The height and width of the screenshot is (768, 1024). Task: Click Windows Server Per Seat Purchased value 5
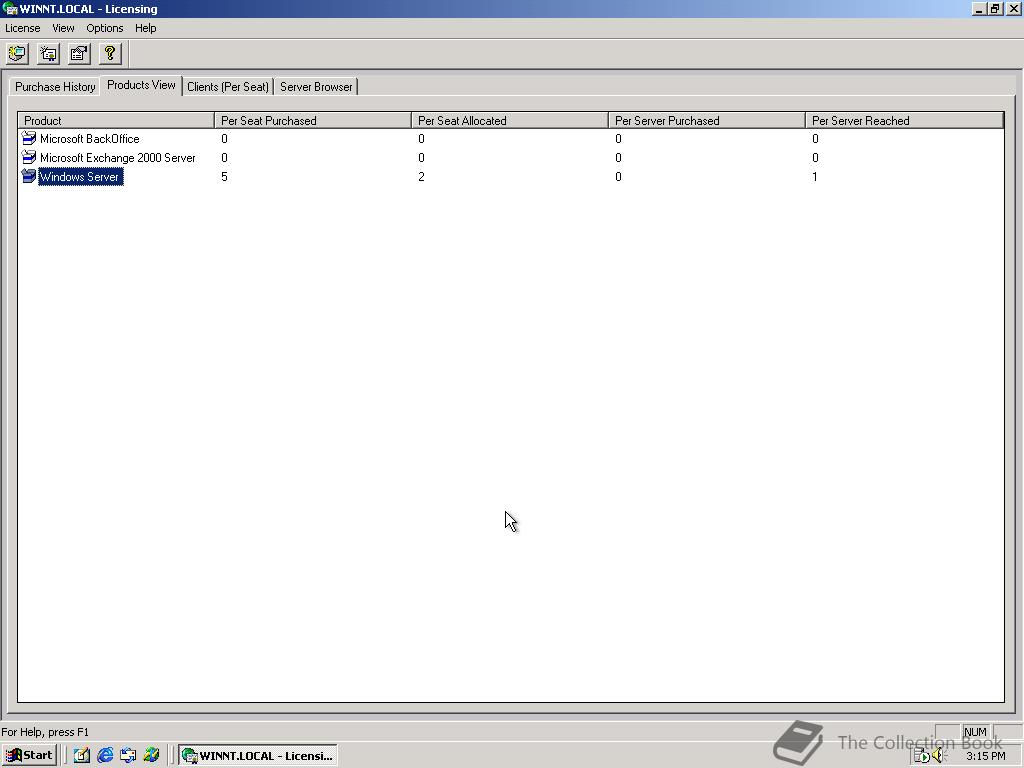pos(224,177)
